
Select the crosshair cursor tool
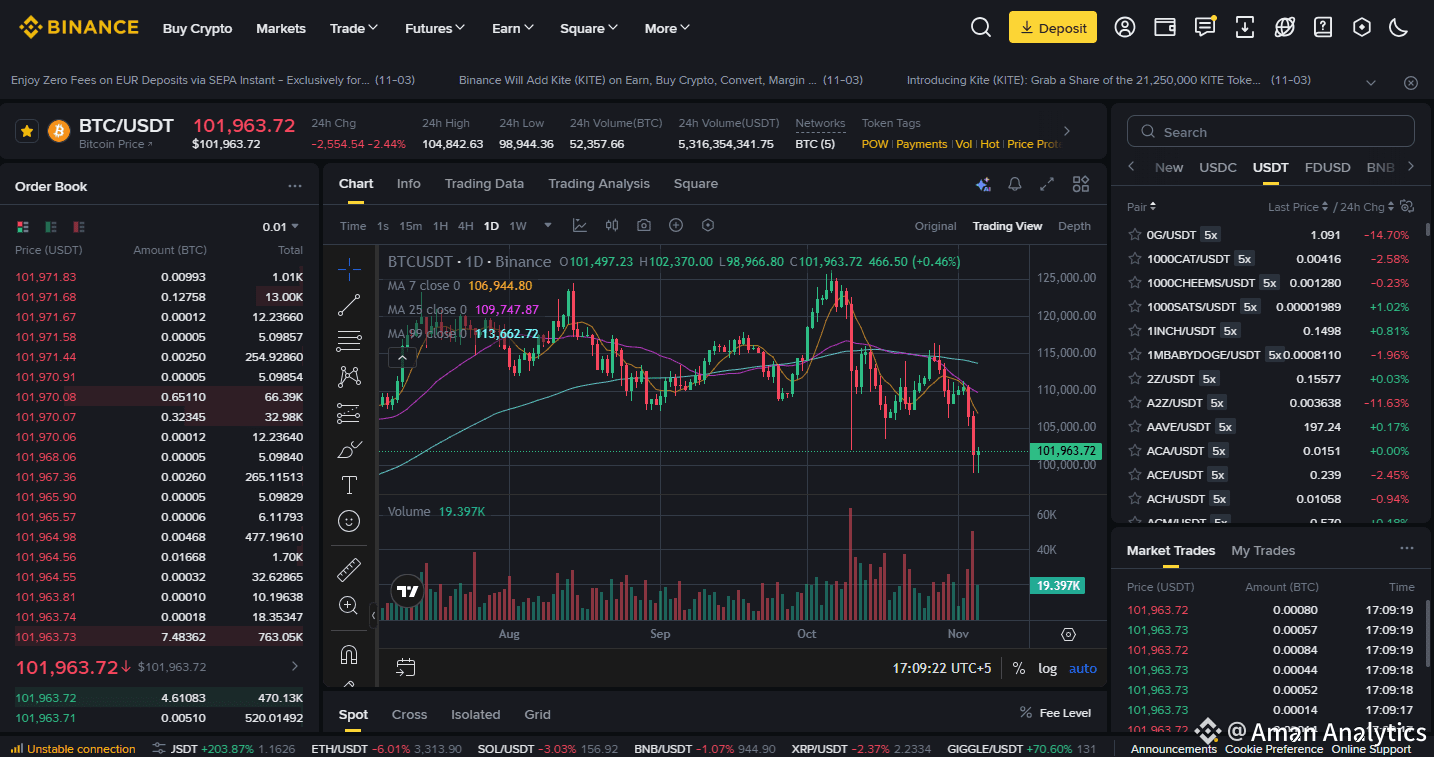[x=349, y=268]
